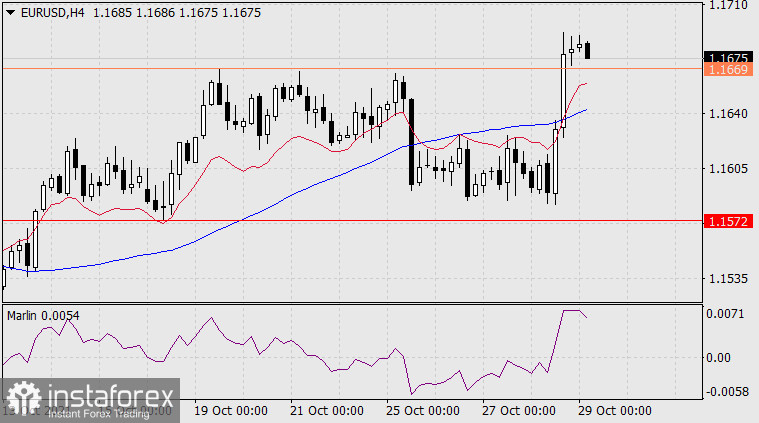Click the 0.0071 Marlin scale label

pos(724,314)
